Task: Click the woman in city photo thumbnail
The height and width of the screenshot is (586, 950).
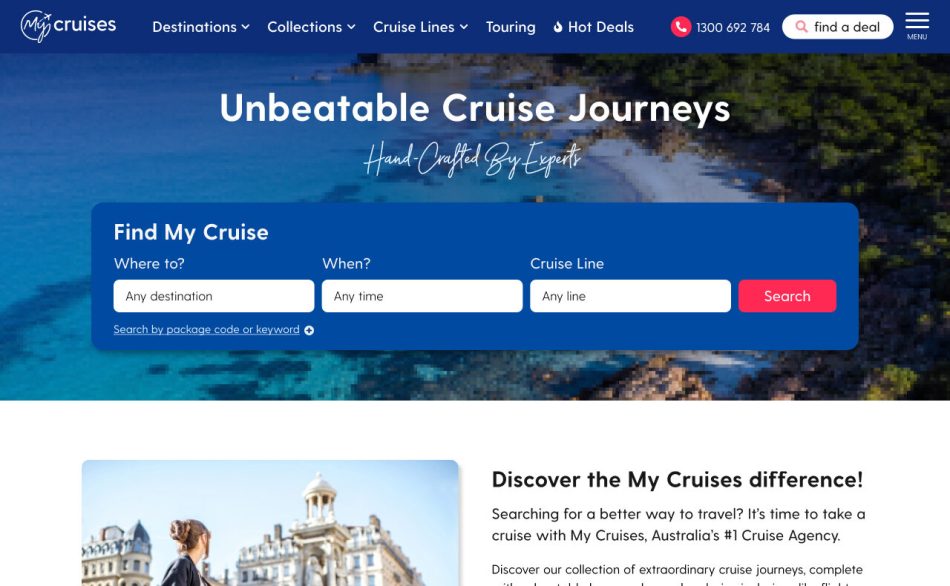Action: [270, 523]
